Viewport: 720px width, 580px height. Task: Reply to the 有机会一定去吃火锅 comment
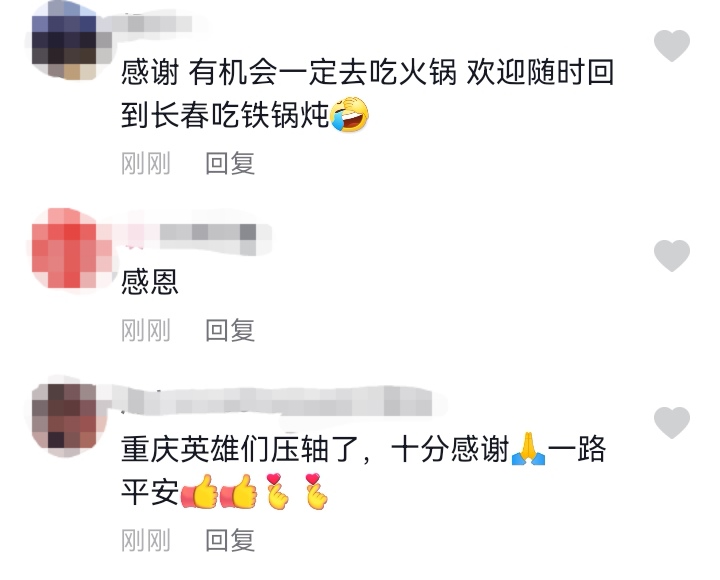point(230,163)
